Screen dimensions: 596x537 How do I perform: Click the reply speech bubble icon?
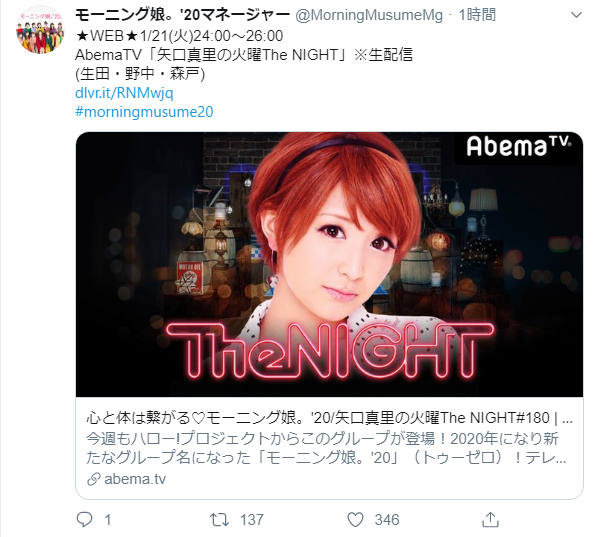tap(84, 520)
